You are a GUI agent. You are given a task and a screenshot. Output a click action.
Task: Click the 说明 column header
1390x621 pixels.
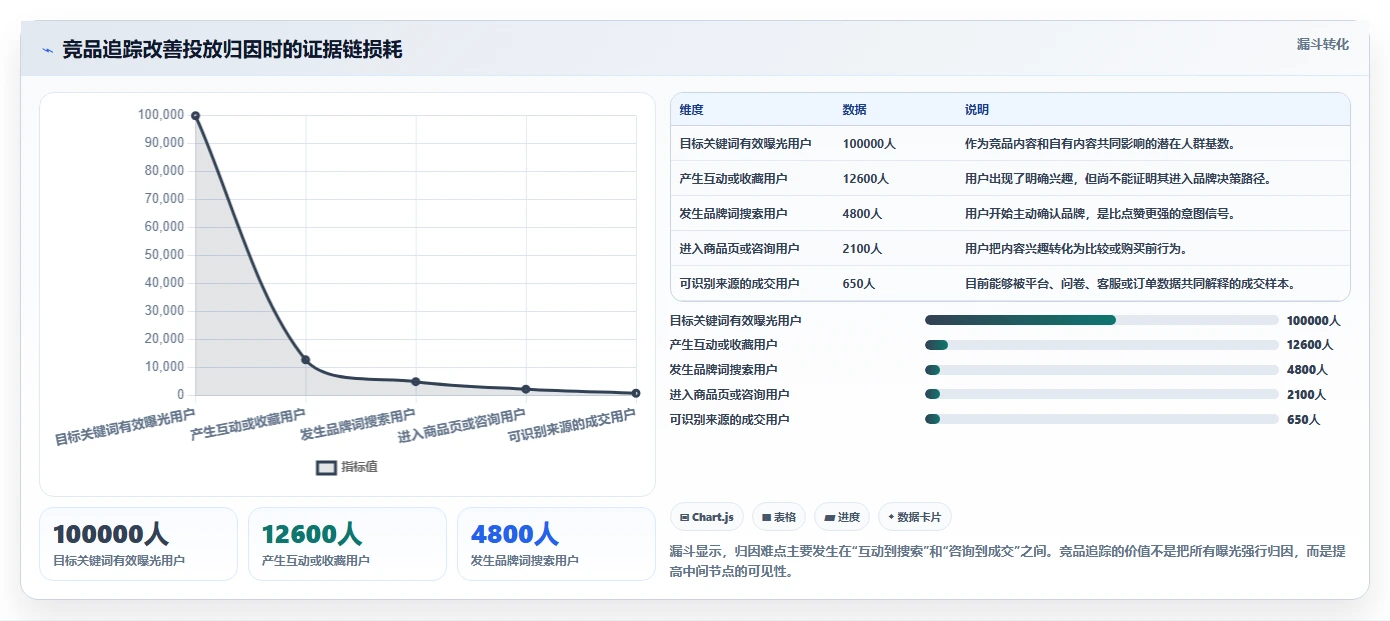pos(976,110)
